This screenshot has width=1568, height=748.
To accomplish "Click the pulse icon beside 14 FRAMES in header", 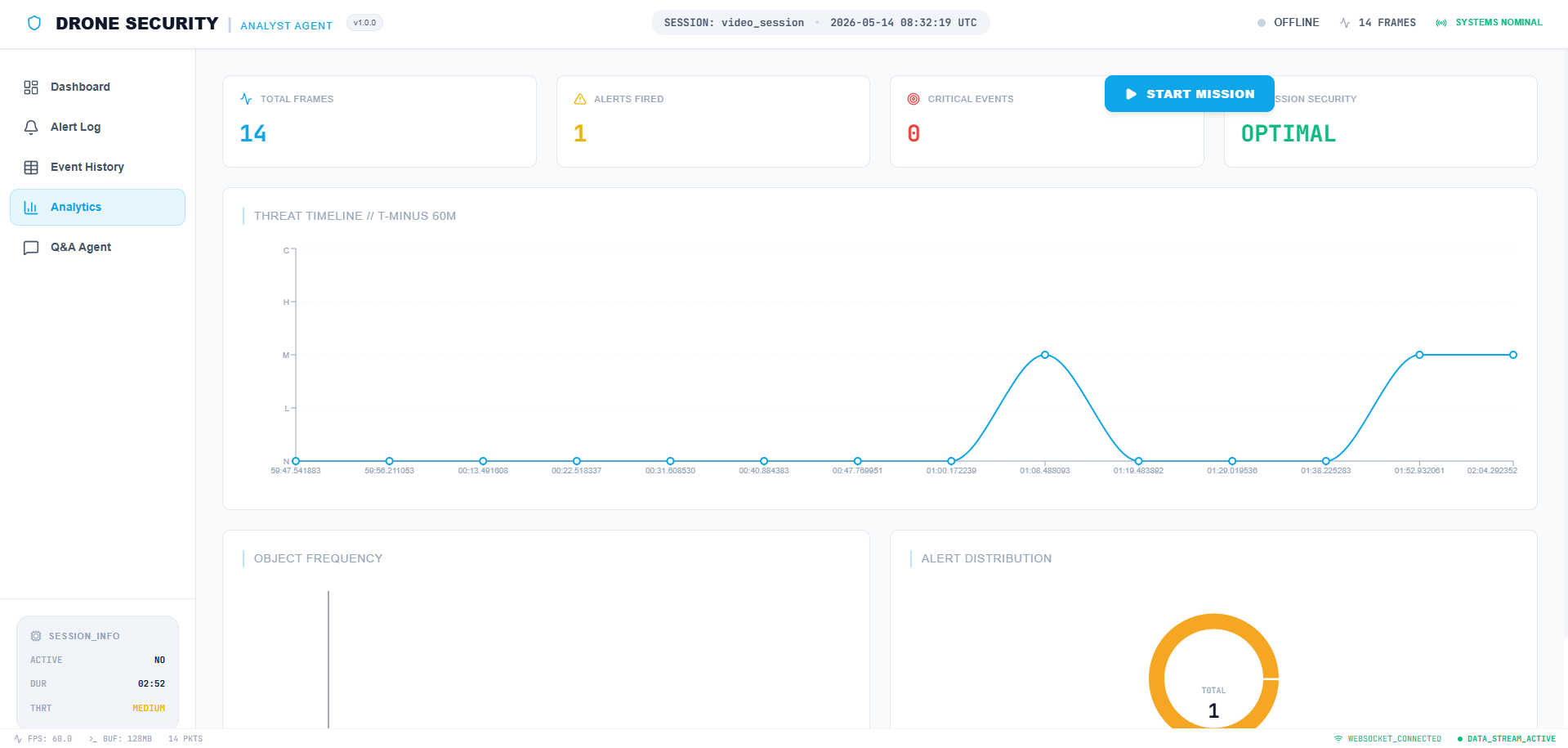I will [1345, 23].
